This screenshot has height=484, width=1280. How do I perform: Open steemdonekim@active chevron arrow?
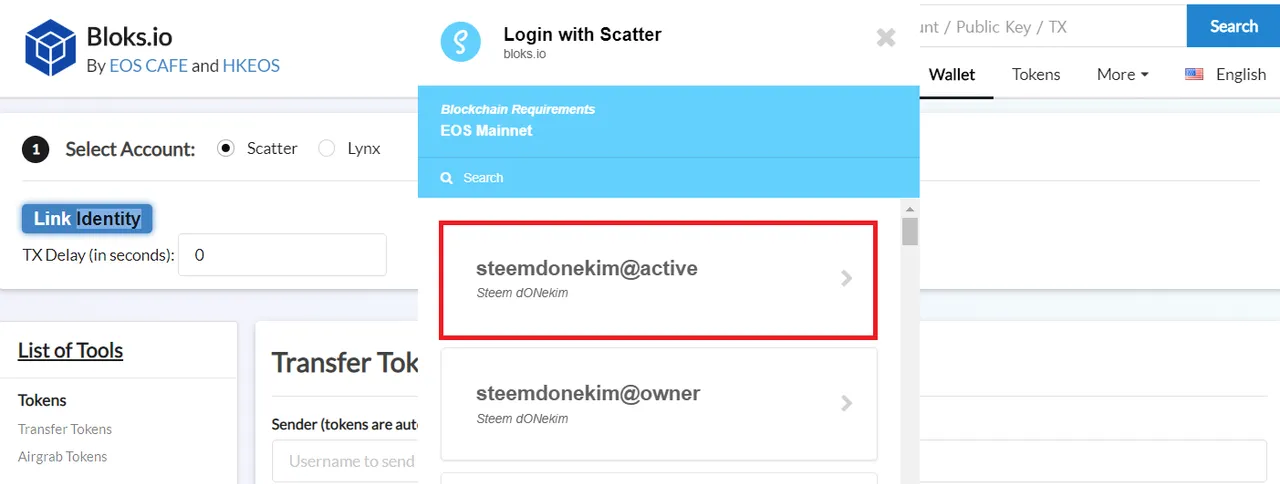pyautogui.click(x=847, y=279)
